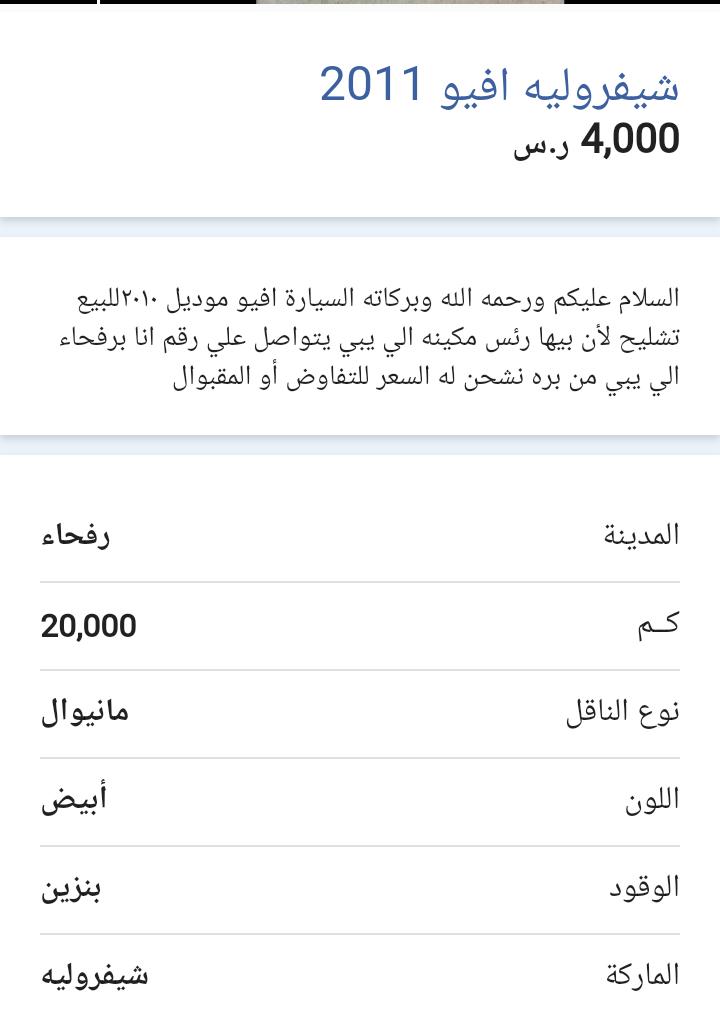Tap the الماركة brand label
720x1019 pixels.
coord(643,975)
